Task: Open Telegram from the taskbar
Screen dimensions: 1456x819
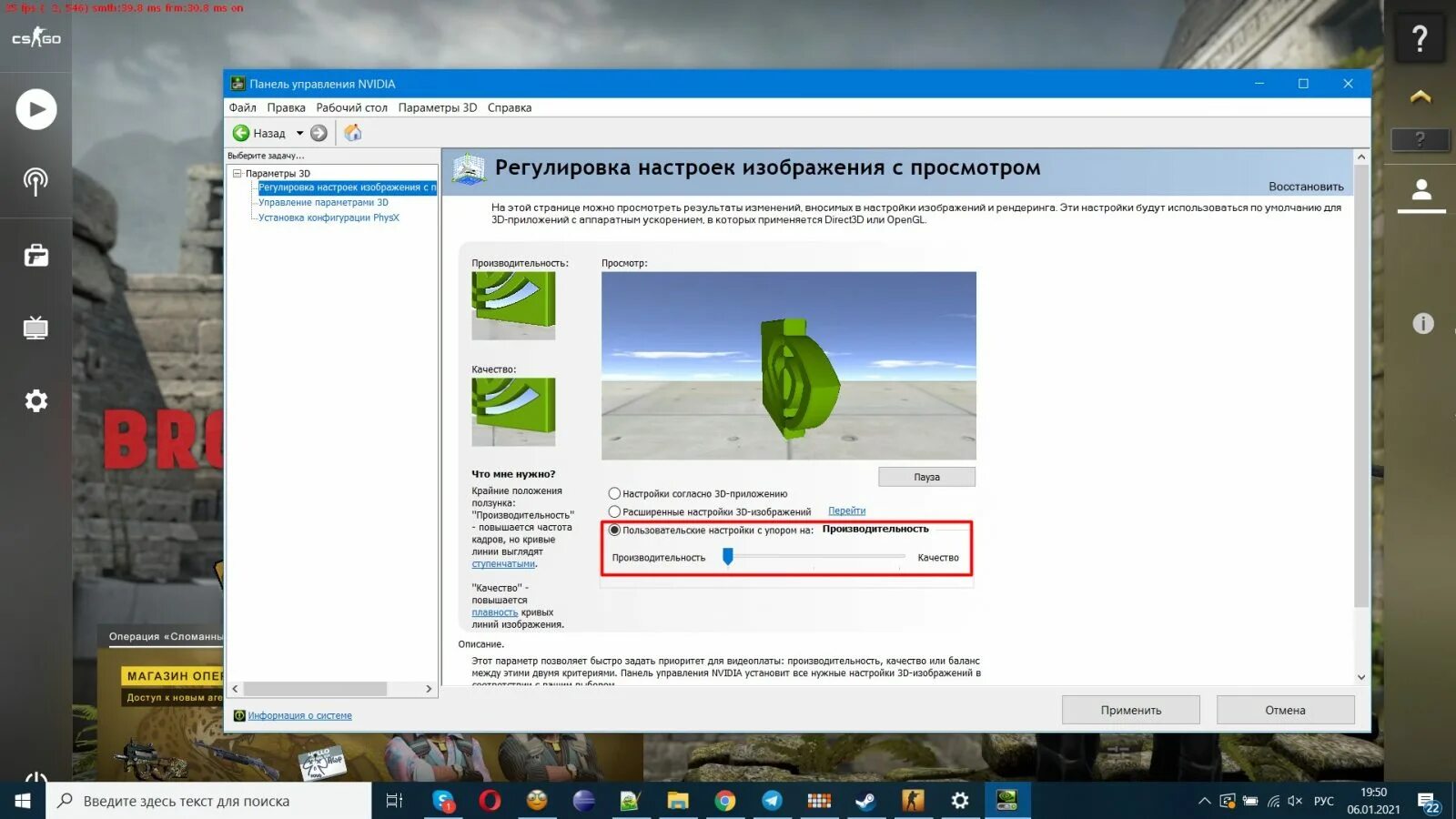Action: [772, 801]
